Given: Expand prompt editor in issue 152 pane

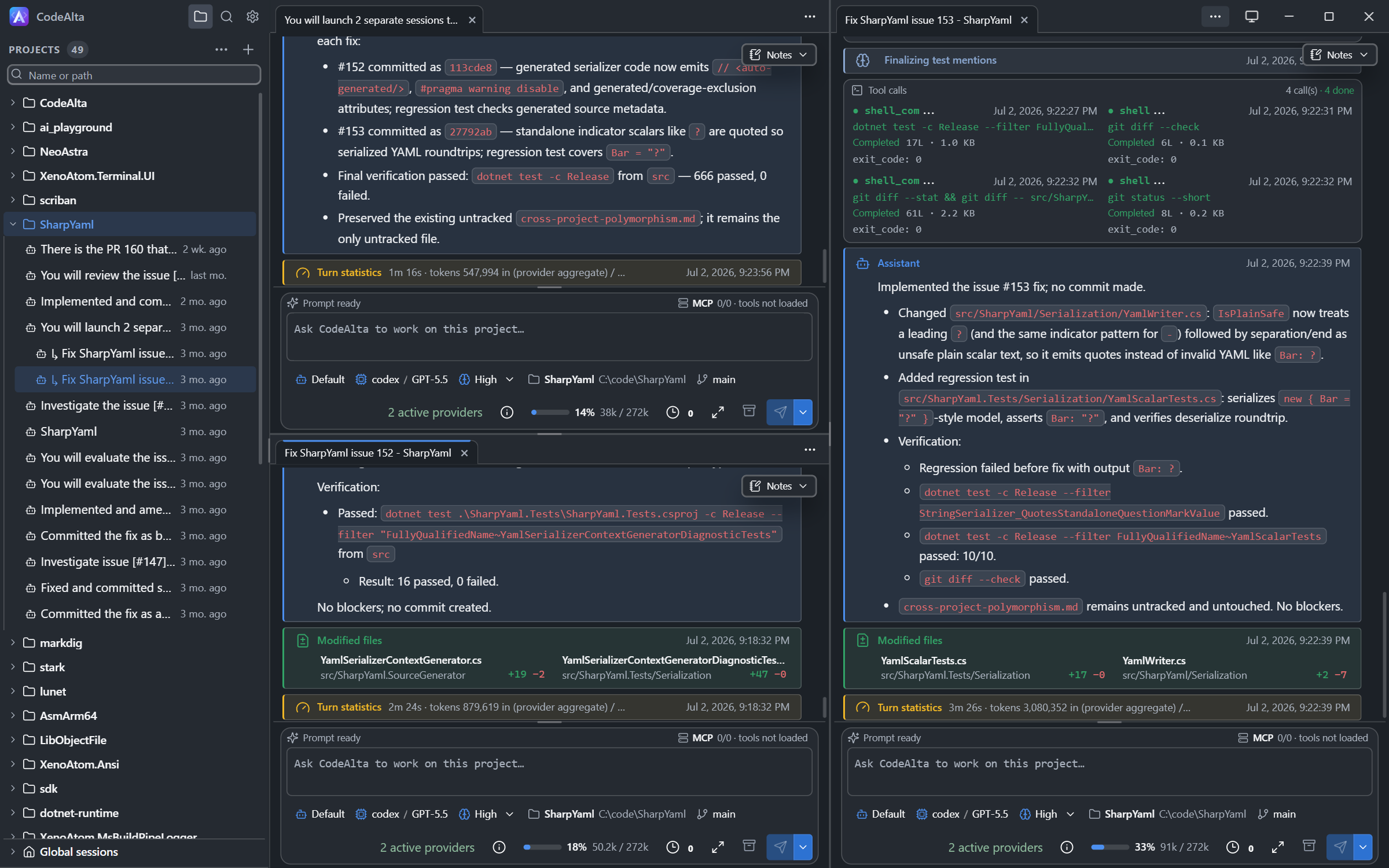Looking at the screenshot, I should pyautogui.click(x=718, y=847).
